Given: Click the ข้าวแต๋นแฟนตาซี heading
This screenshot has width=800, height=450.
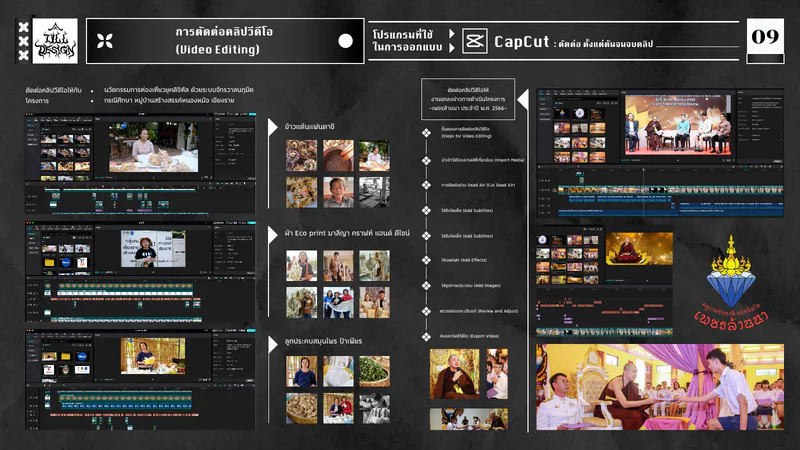Looking at the screenshot, I should pyautogui.click(x=310, y=127).
